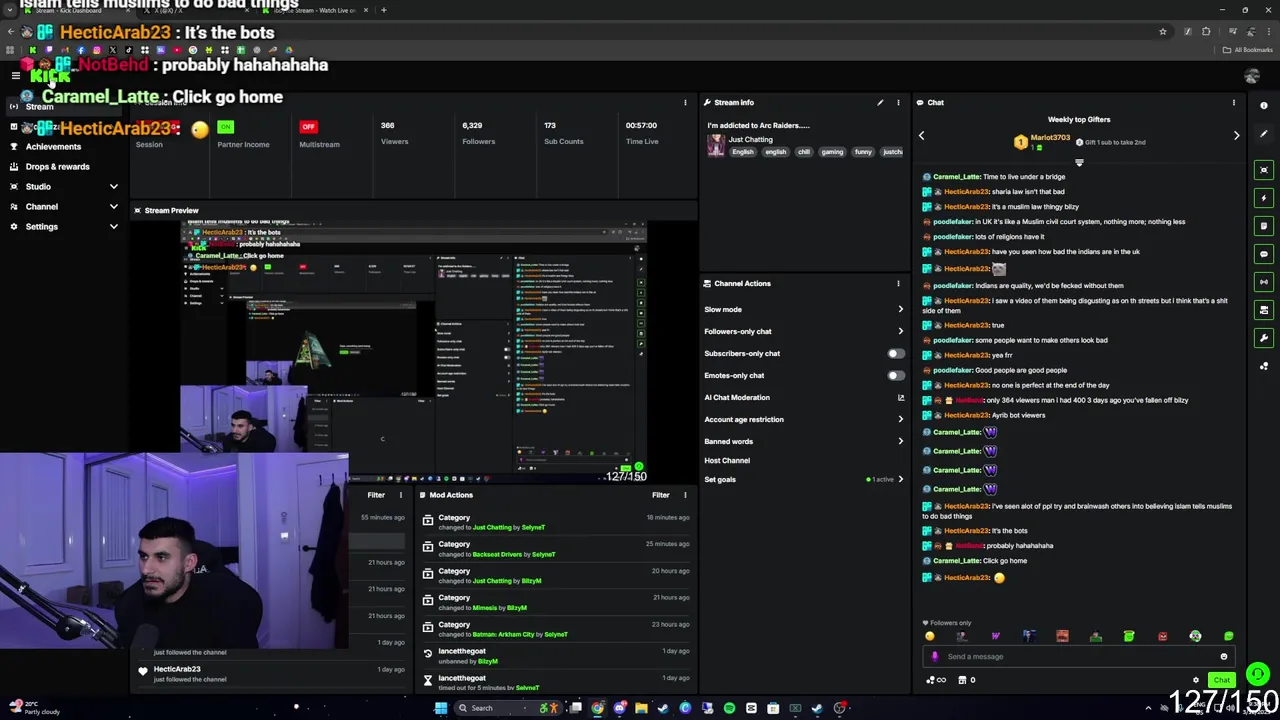Toggle chat bubble widget in right toolbar

1264,254
